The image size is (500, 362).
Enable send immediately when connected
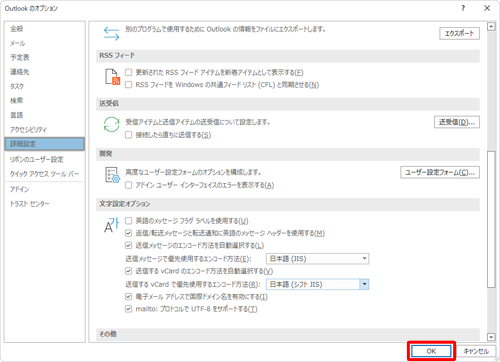click(x=128, y=135)
